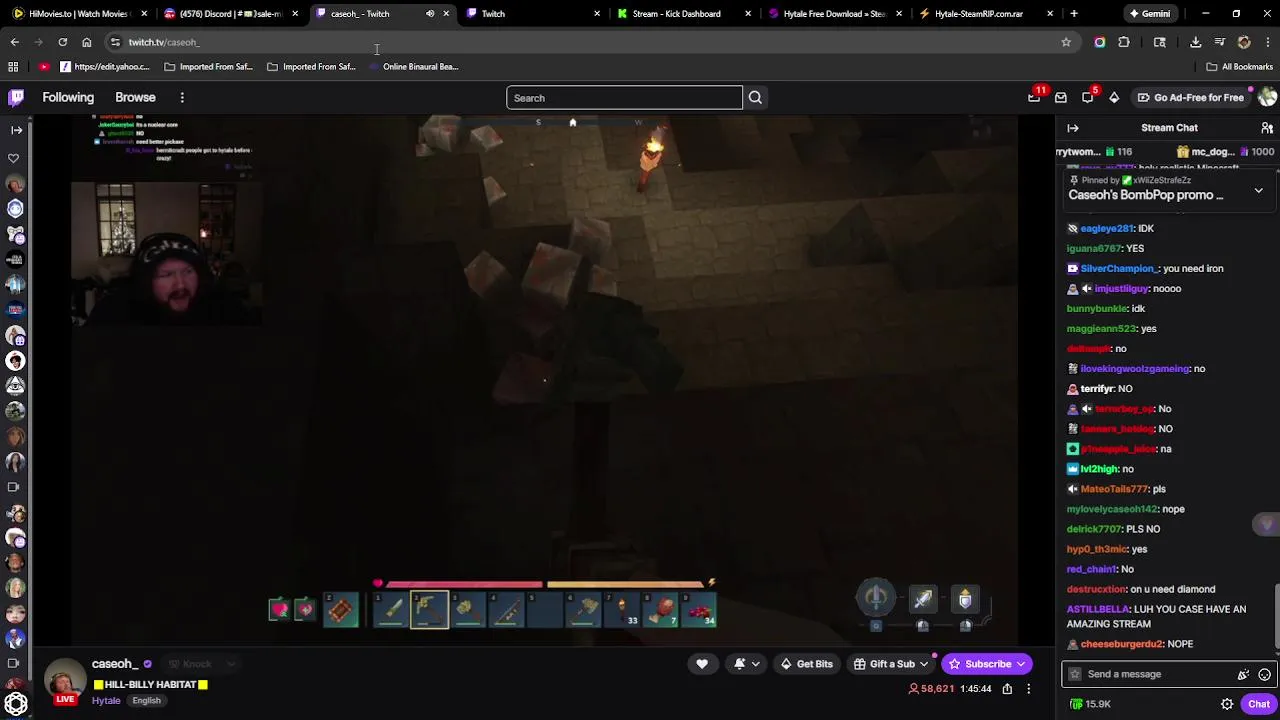The height and width of the screenshot is (720, 1280).
Task: Open the chat emote picker
Action: click(x=1264, y=675)
